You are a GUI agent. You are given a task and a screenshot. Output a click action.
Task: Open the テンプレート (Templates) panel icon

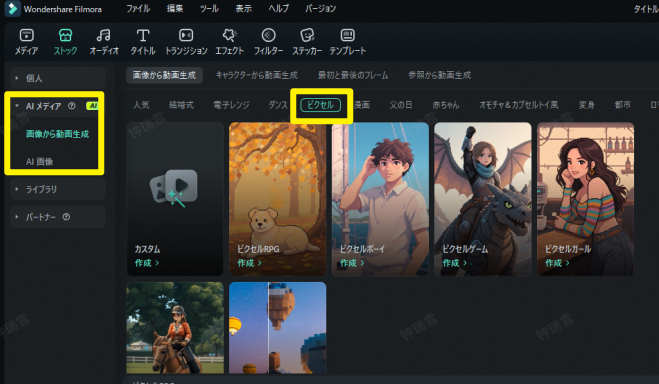coord(348,36)
